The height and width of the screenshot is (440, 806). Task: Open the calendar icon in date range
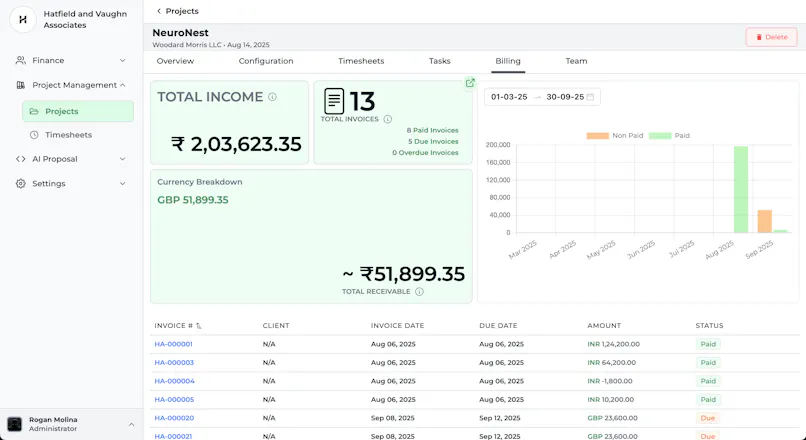pyautogui.click(x=590, y=97)
